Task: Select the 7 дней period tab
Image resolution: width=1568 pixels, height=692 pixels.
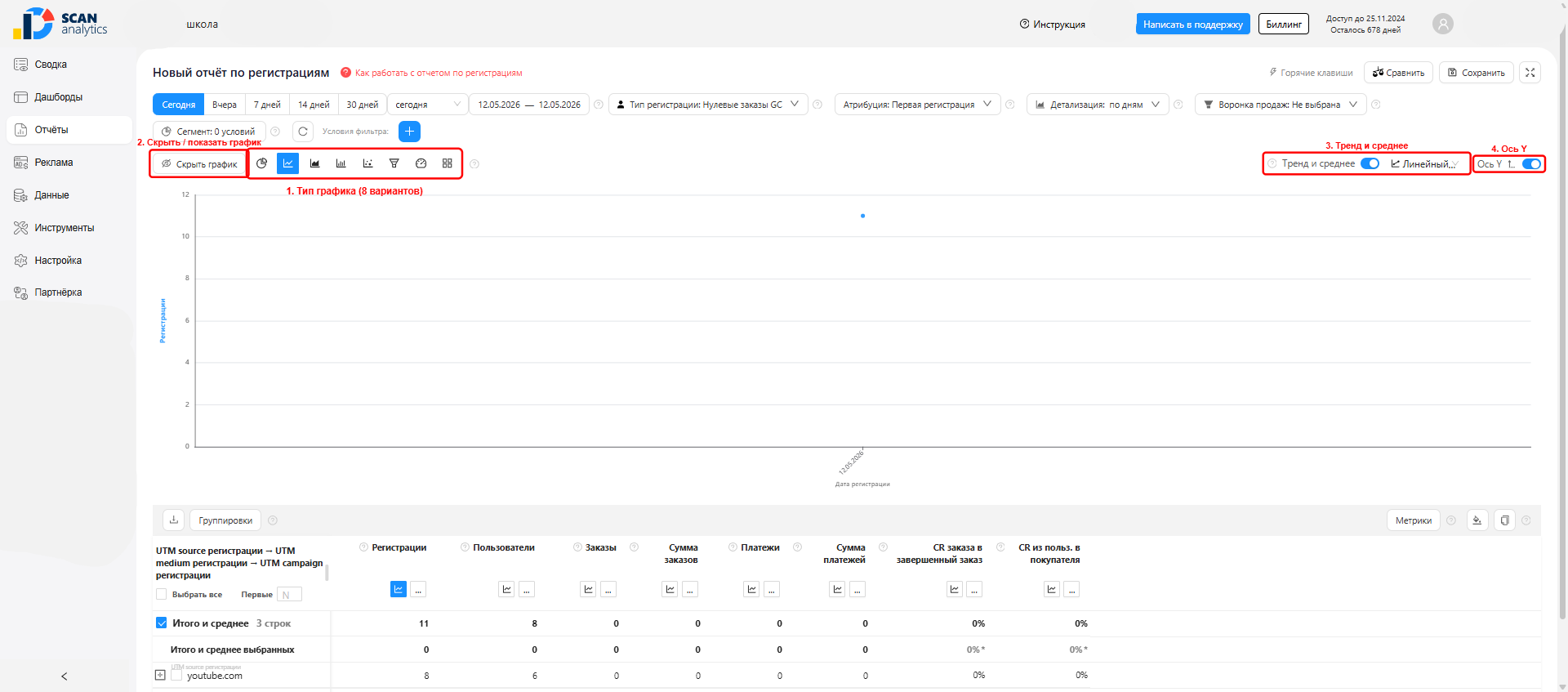Action: [267, 105]
